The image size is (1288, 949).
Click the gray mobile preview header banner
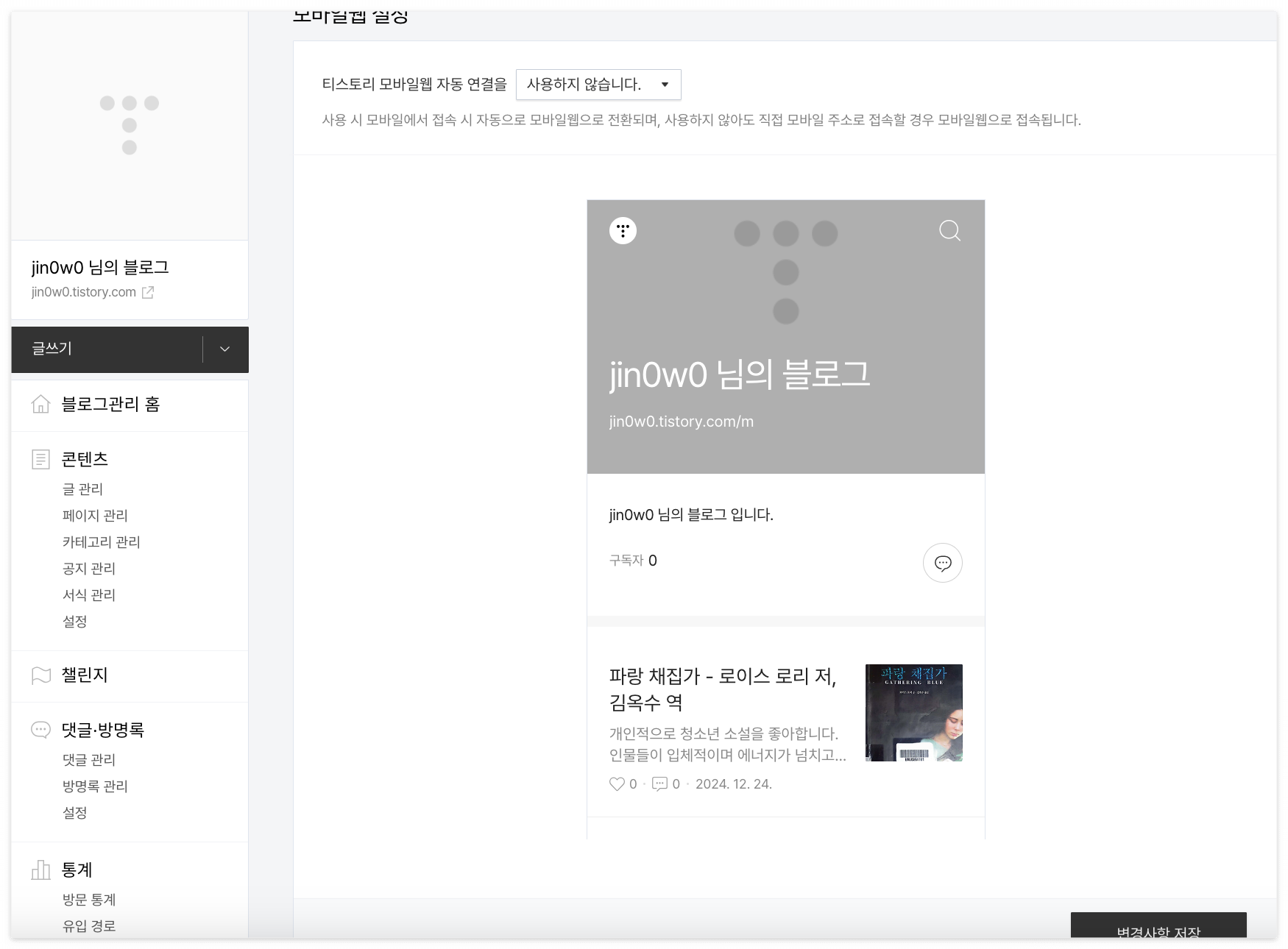click(786, 337)
